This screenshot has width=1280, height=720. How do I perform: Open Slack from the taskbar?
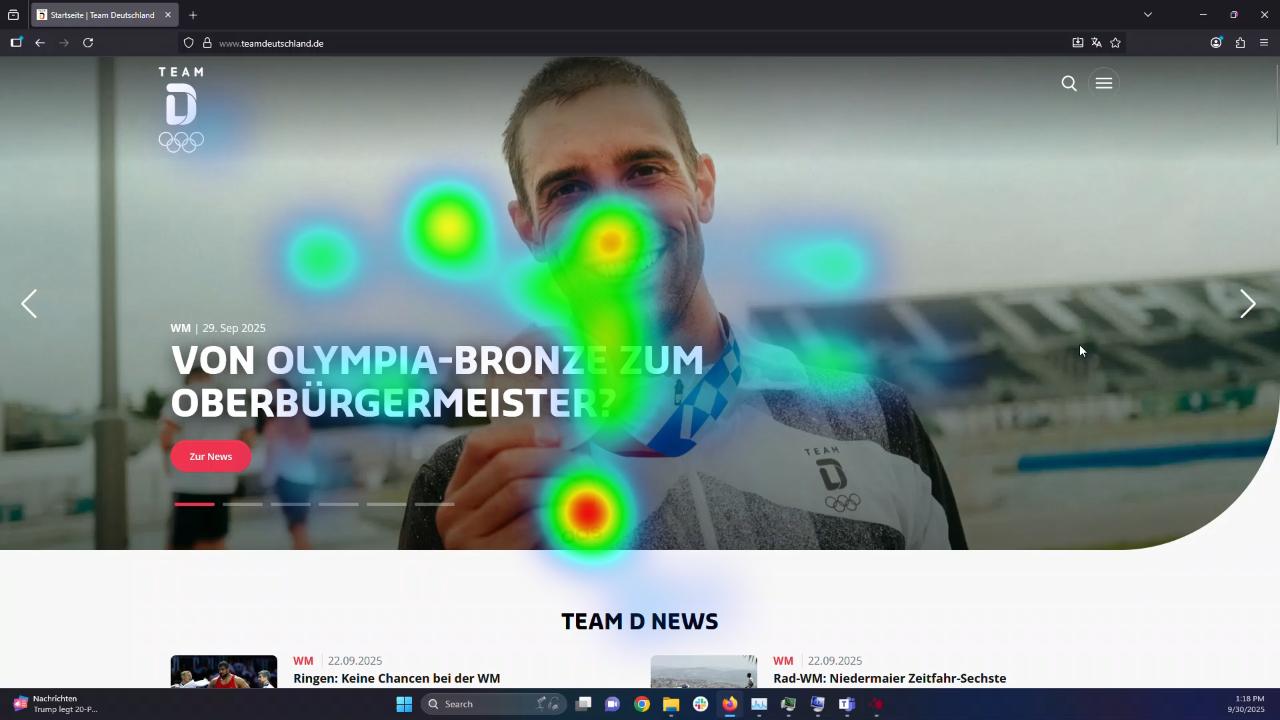click(x=700, y=704)
